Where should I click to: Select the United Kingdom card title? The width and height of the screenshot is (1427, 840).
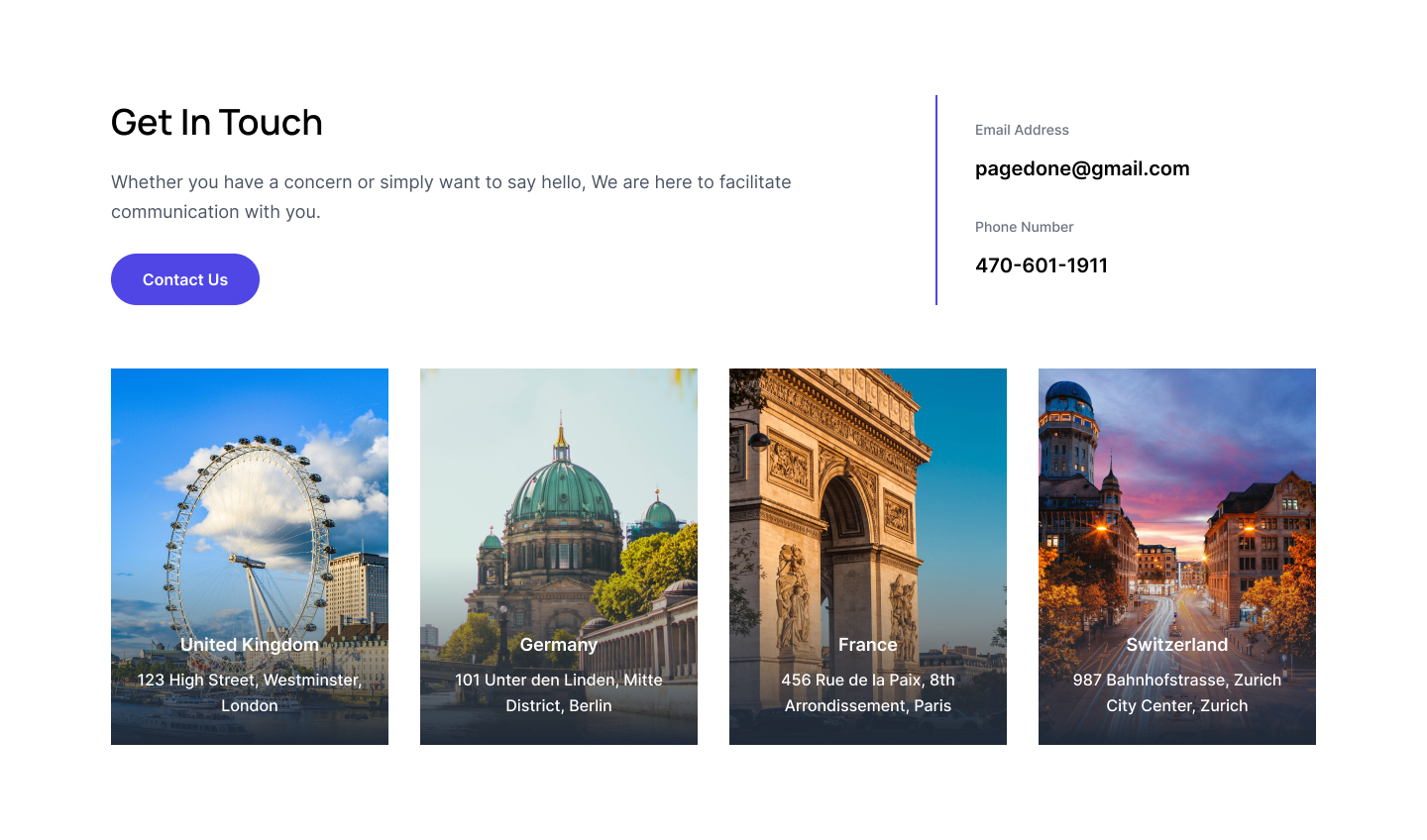click(x=250, y=645)
